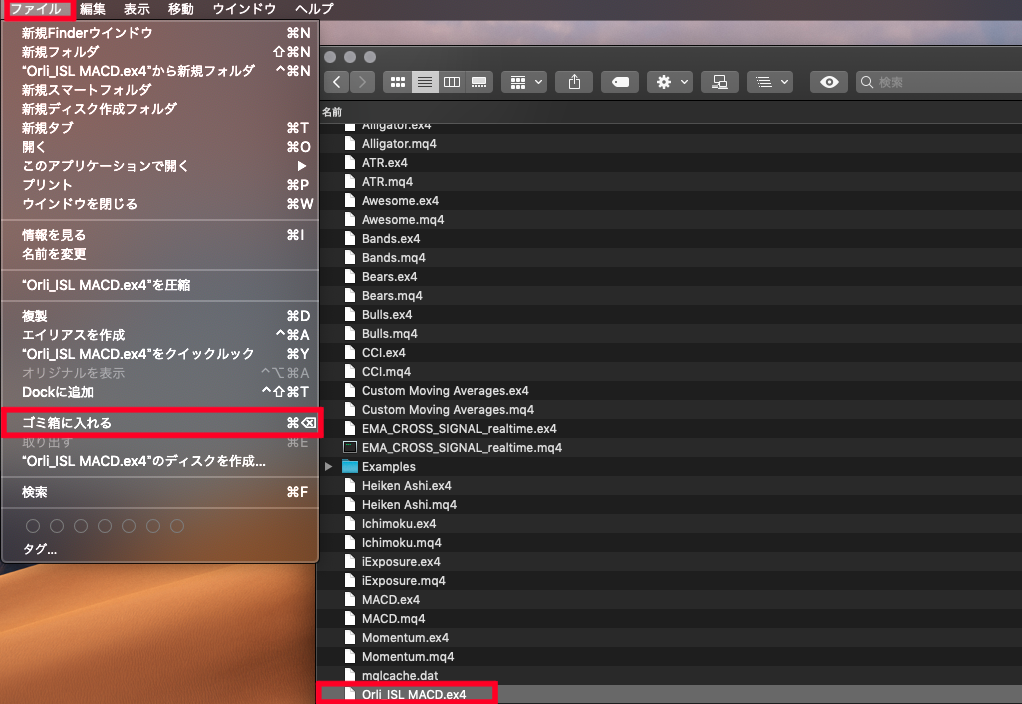Click "Orli_ISL MACD.ex4"を圧縮 menu item

point(106,285)
